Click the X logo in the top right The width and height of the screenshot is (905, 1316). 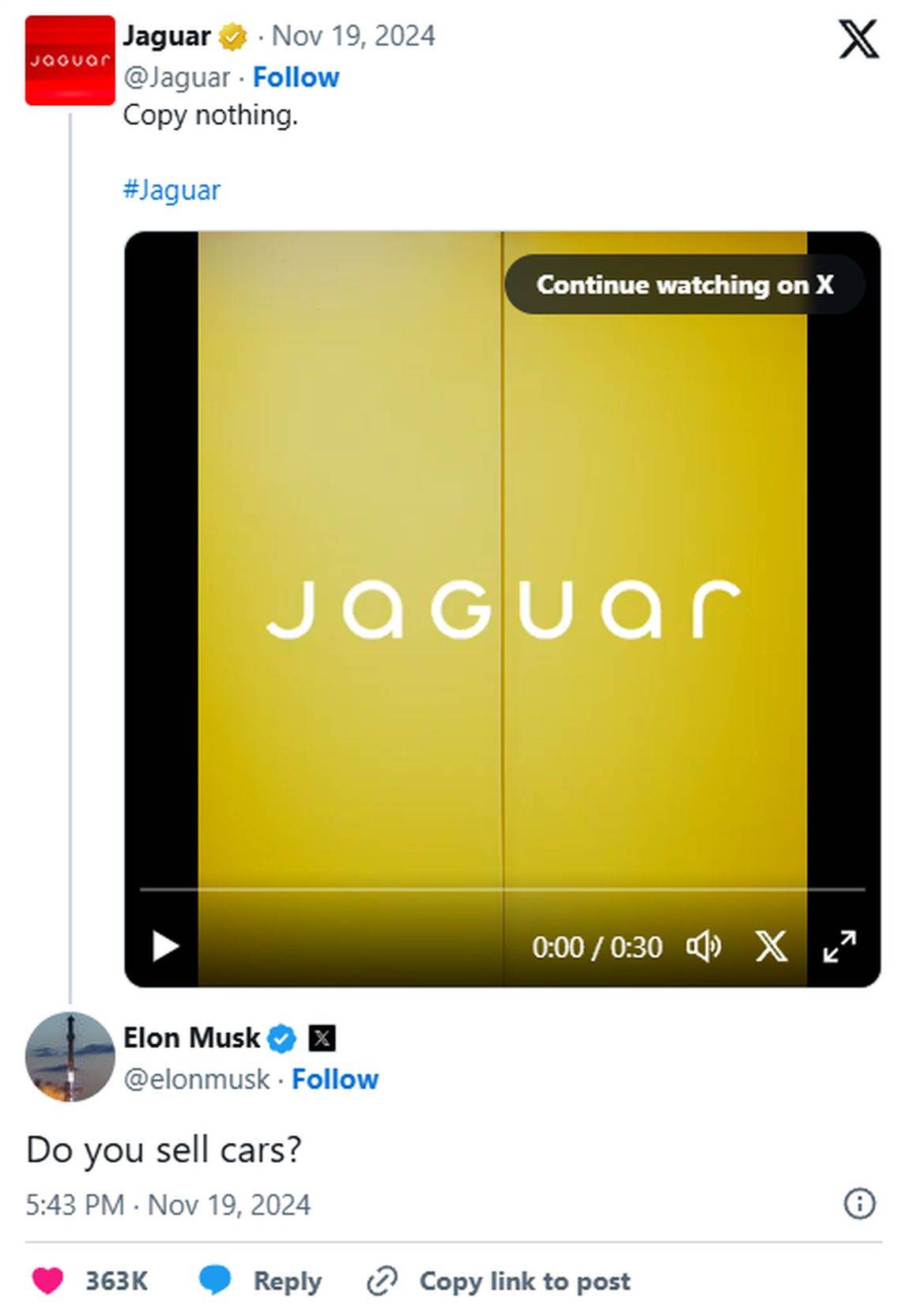[x=858, y=40]
